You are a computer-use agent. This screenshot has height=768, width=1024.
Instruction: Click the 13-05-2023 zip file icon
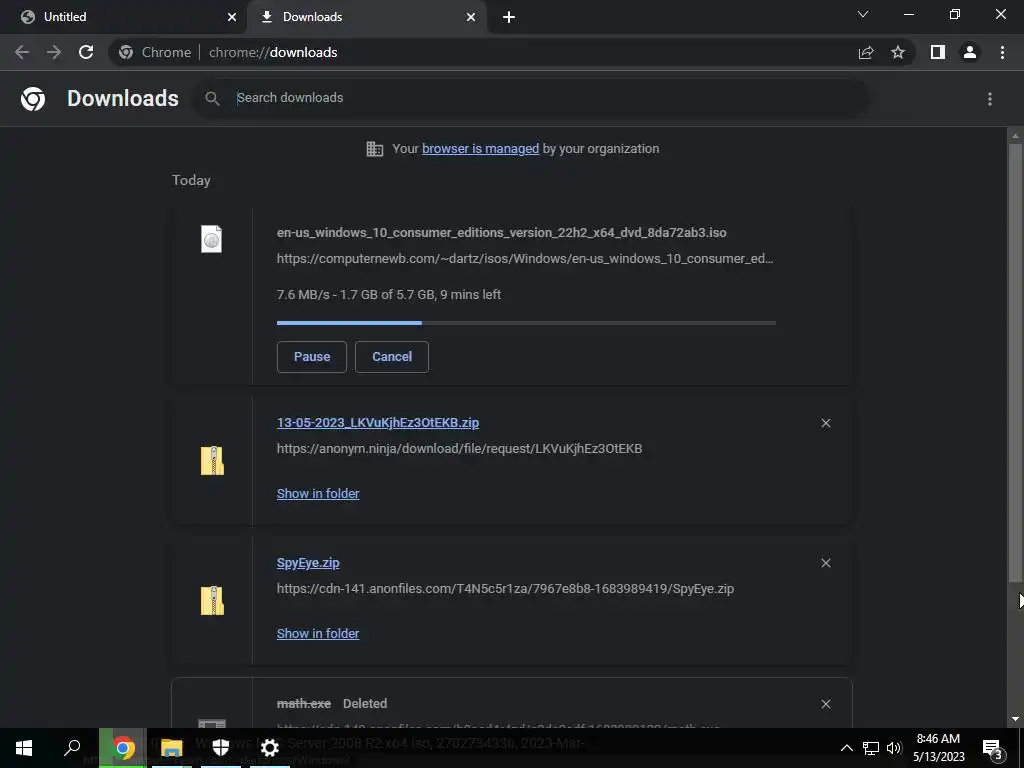click(x=212, y=460)
